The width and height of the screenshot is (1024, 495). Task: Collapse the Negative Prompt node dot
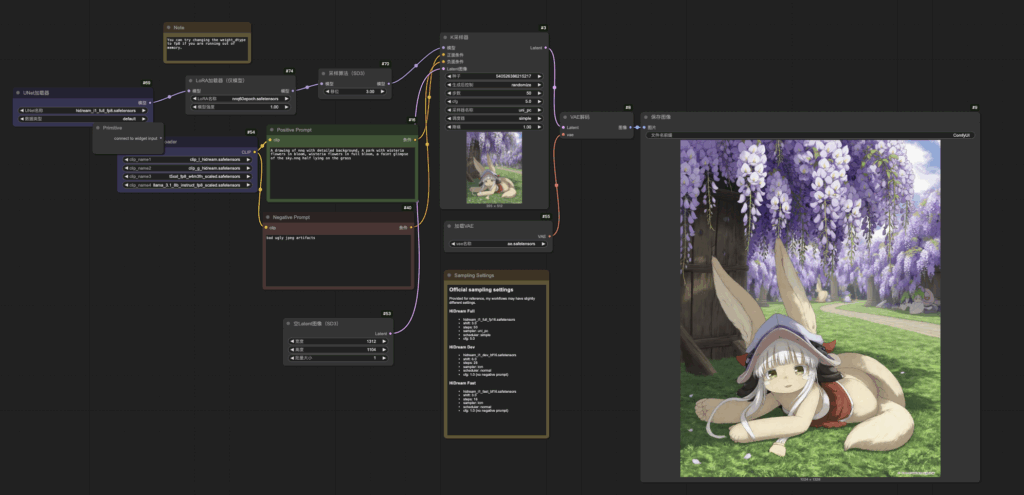click(x=268, y=217)
